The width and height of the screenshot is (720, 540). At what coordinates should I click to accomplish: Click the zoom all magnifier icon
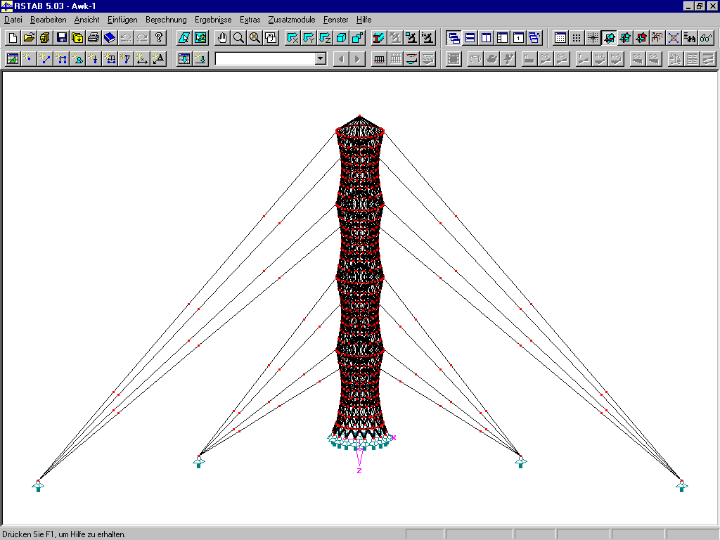click(254, 38)
